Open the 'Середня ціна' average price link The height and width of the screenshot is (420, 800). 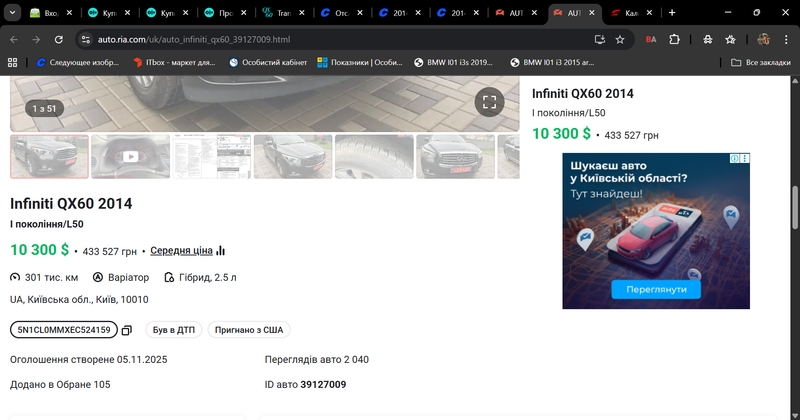pos(181,251)
